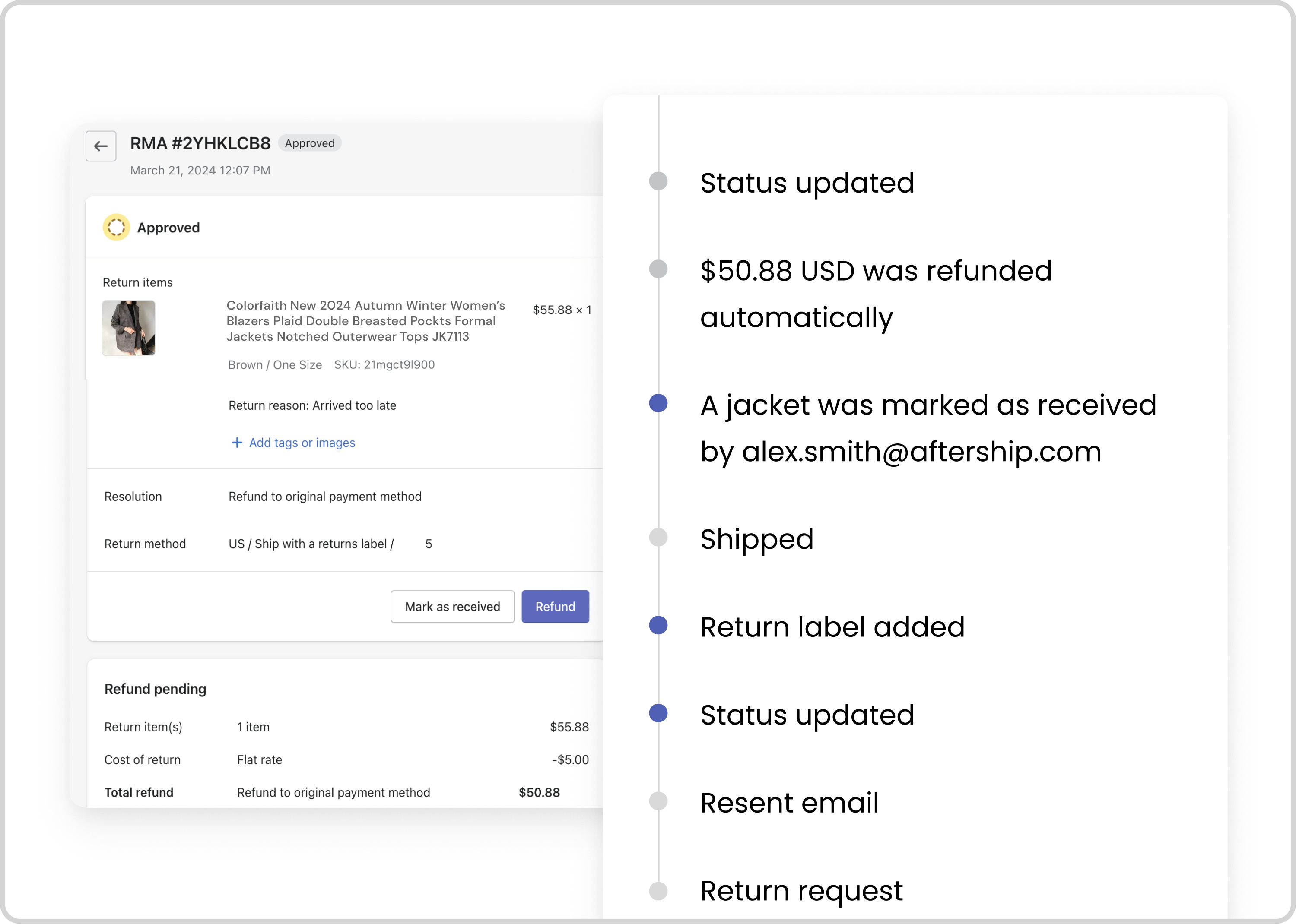Click the Approved badge beside RMA number

pos(310,143)
